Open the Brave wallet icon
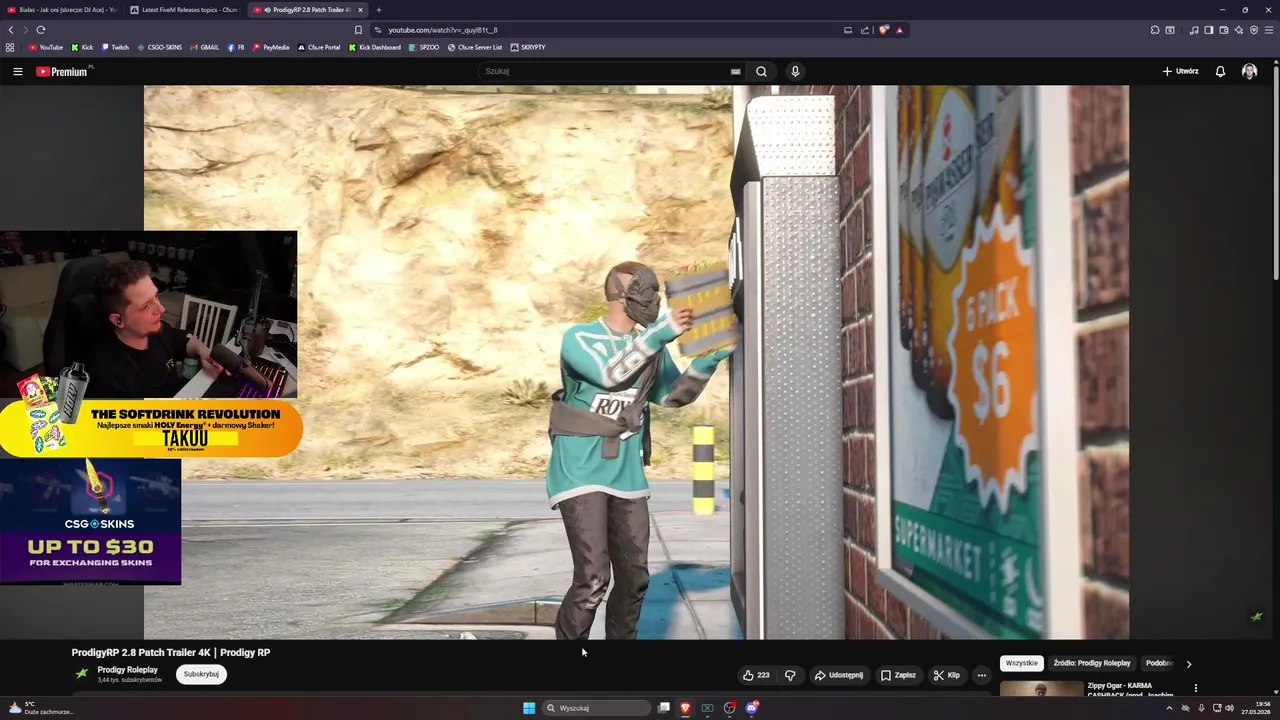The image size is (1280, 720). tap(1224, 30)
